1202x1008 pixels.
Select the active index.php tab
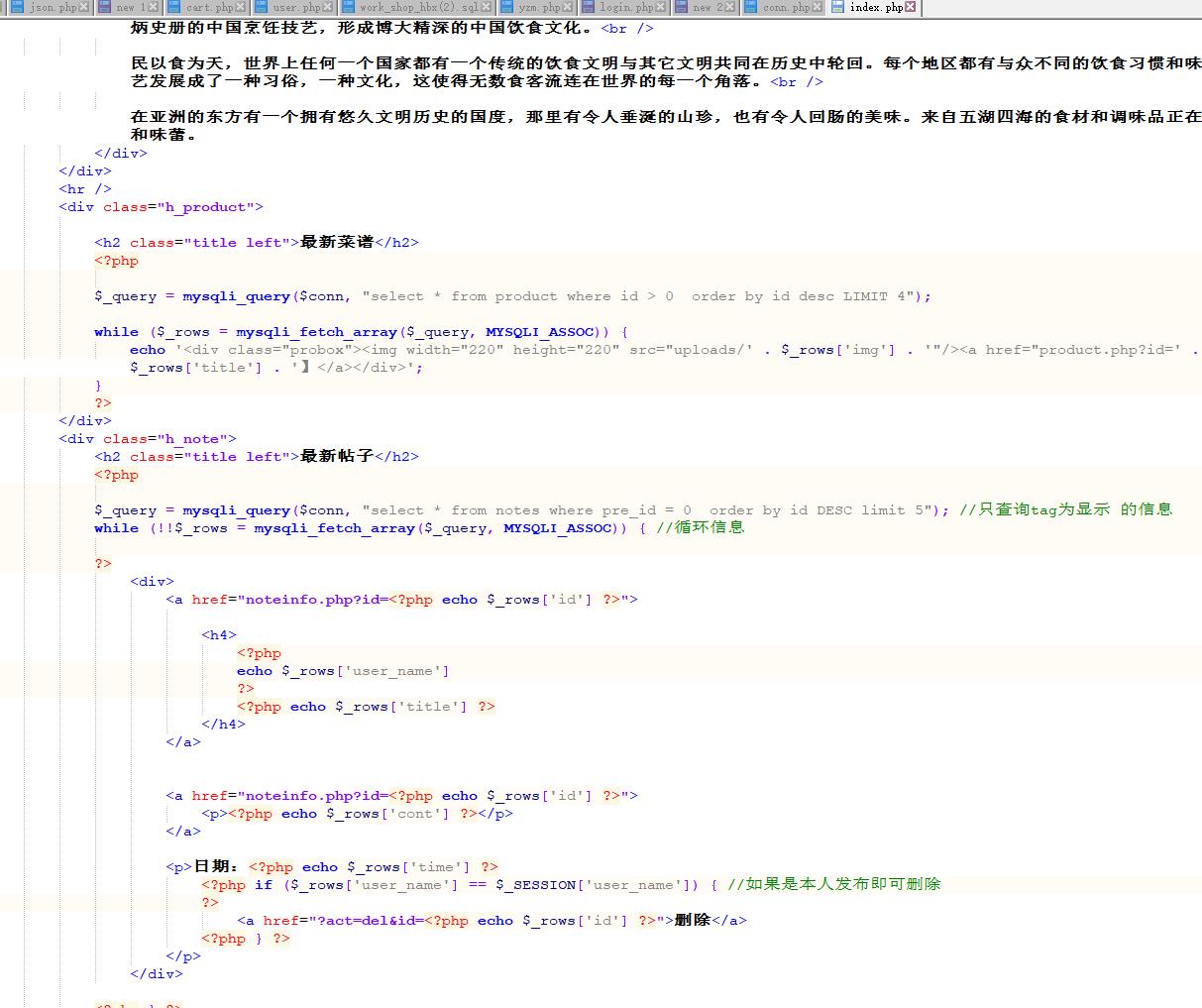[x=873, y=7]
